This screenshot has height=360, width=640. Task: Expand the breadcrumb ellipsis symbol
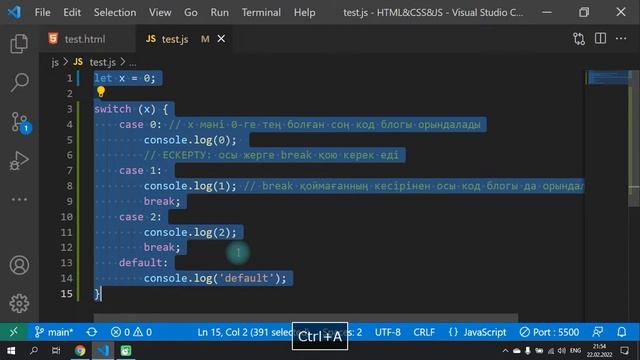[x=133, y=63]
